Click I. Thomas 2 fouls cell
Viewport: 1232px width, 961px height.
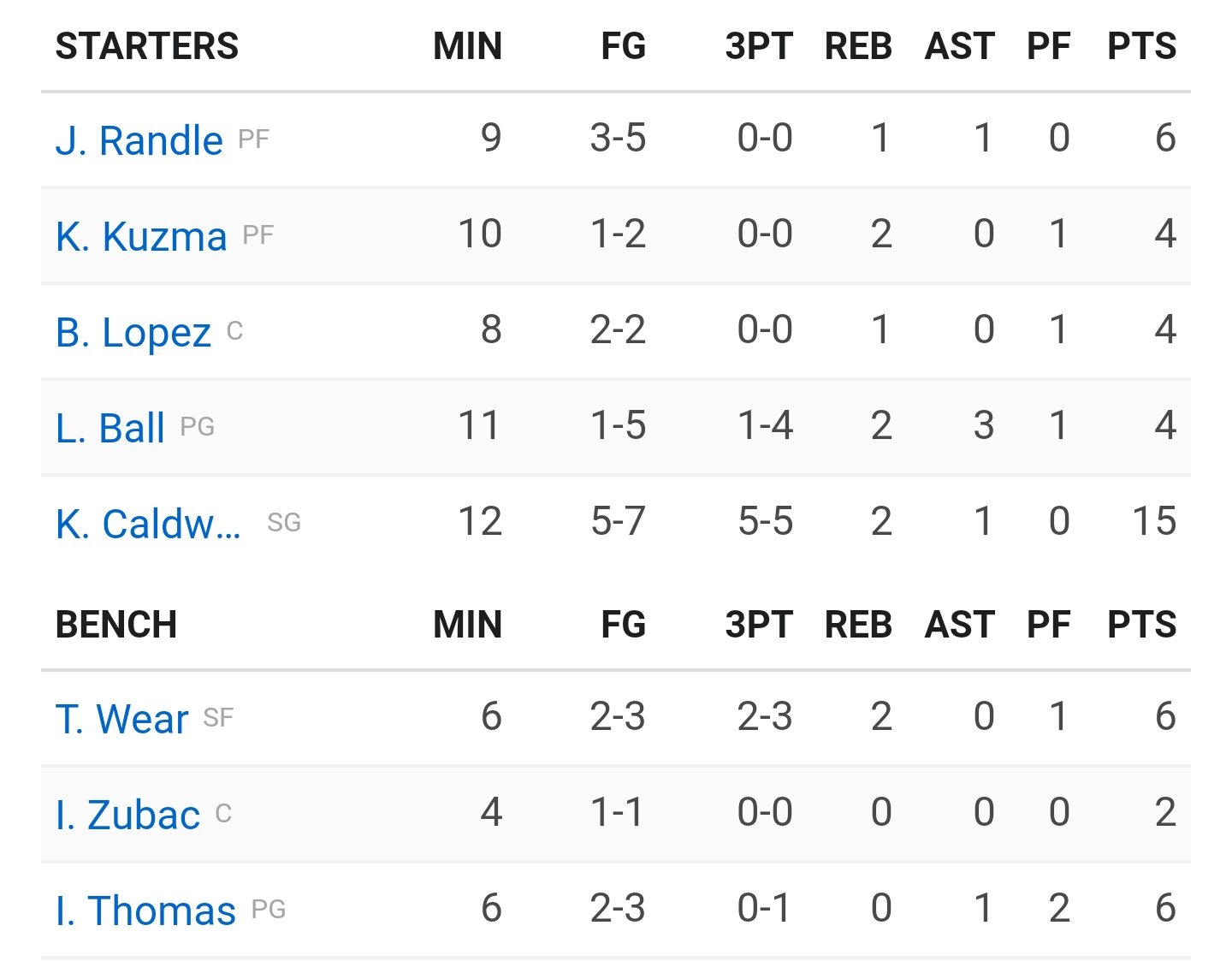pos(1059,908)
